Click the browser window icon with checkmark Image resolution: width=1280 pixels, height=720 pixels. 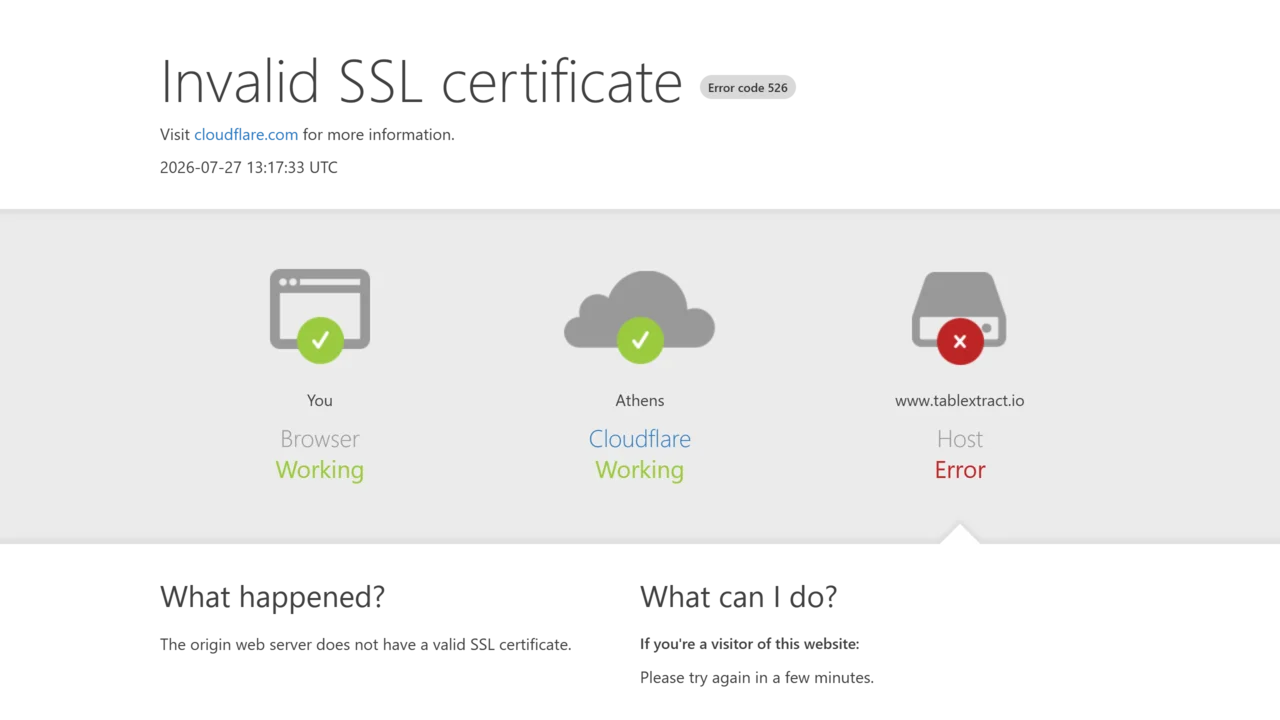[x=320, y=315]
